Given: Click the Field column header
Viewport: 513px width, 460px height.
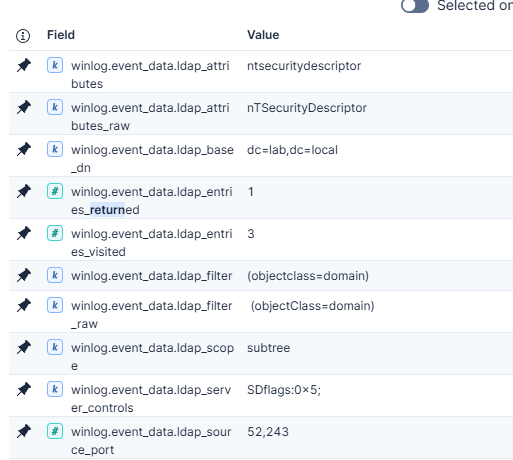Looking at the screenshot, I should (61, 35).
